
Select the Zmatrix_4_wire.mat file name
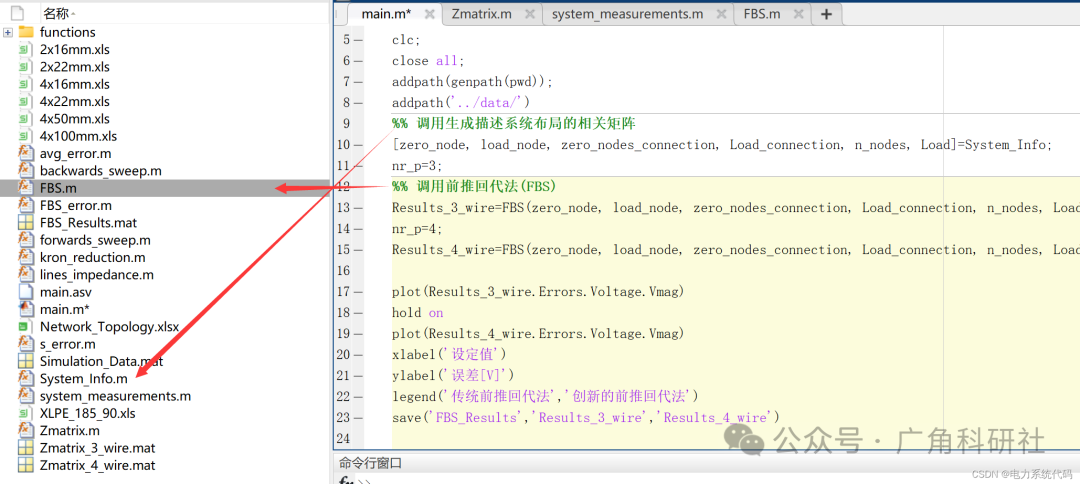click(x=97, y=465)
